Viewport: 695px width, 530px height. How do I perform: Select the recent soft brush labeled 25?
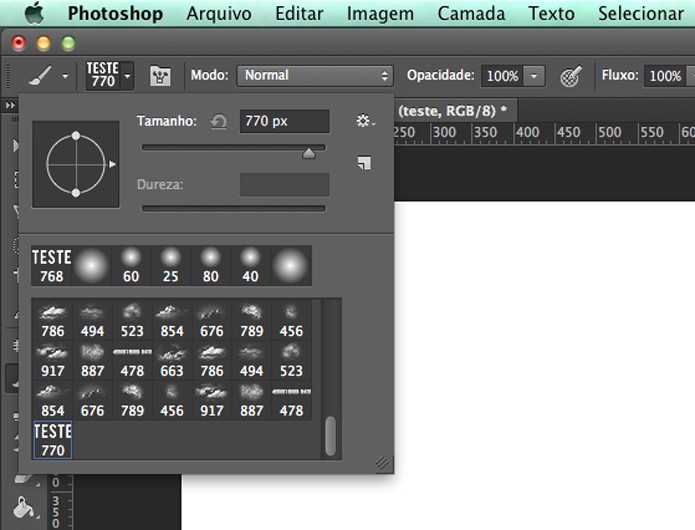[171, 266]
